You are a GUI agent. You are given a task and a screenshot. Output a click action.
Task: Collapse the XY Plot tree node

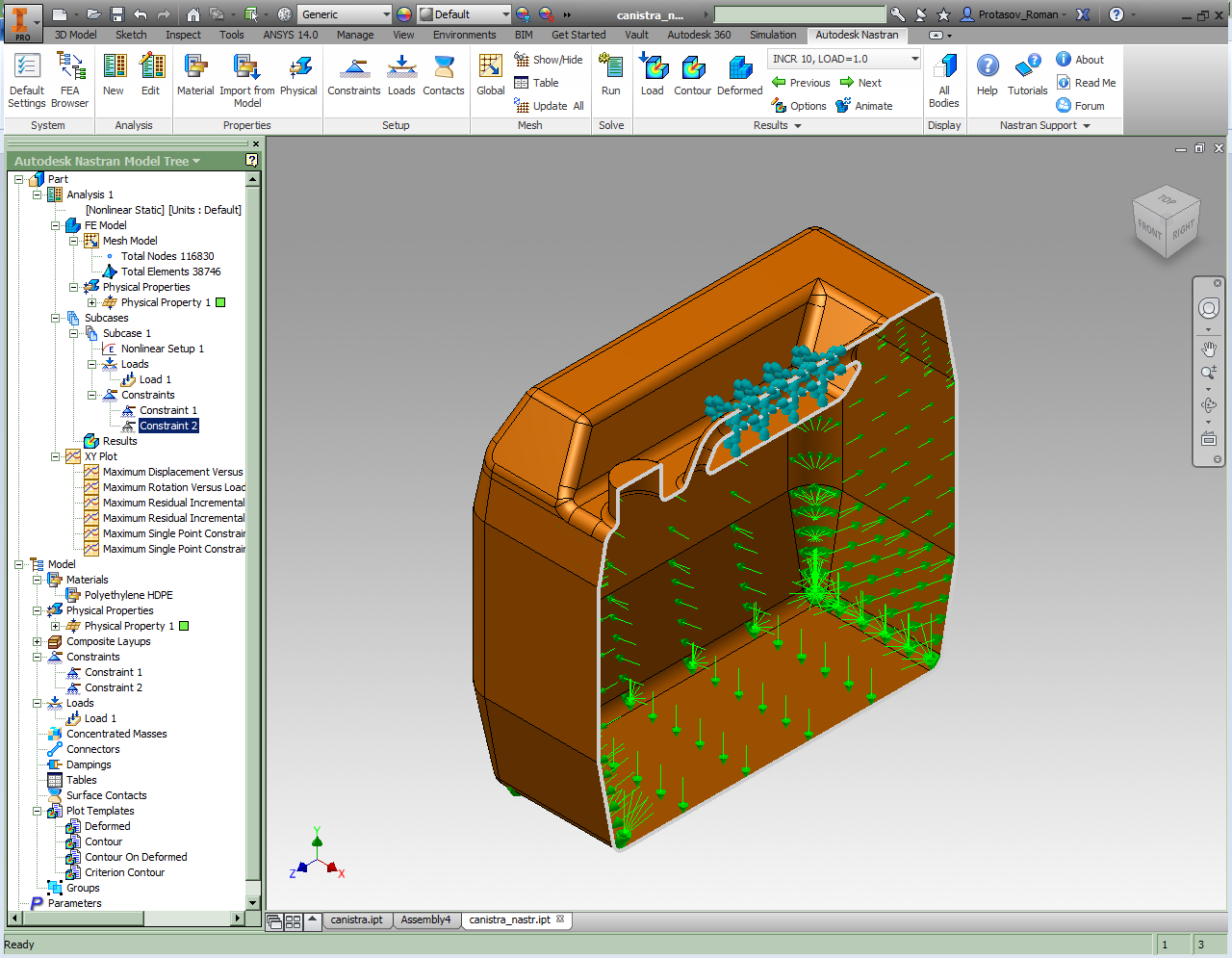pos(56,456)
